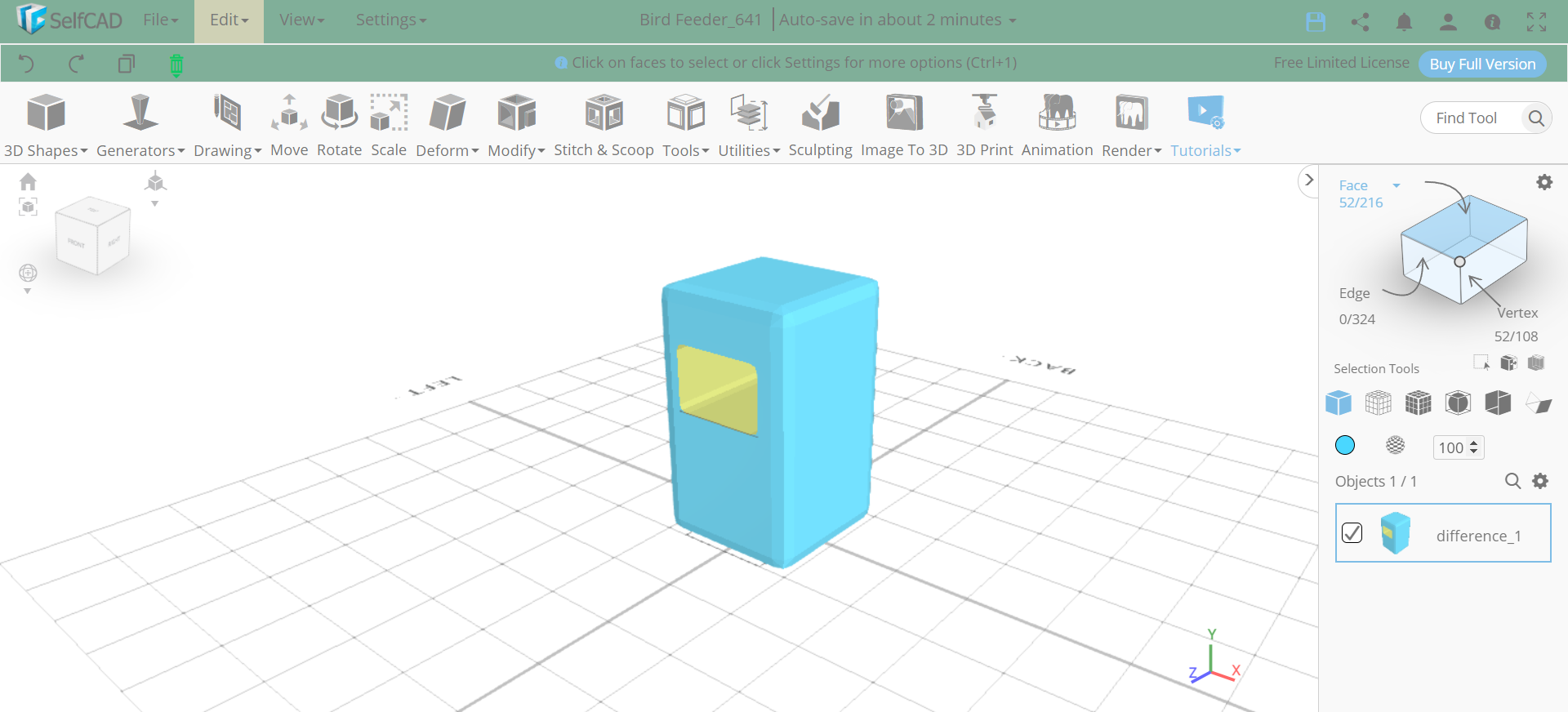Expand the 3D Shapes dropdown label
This screenshot has width=1568, height=712.
coord(46,151)
